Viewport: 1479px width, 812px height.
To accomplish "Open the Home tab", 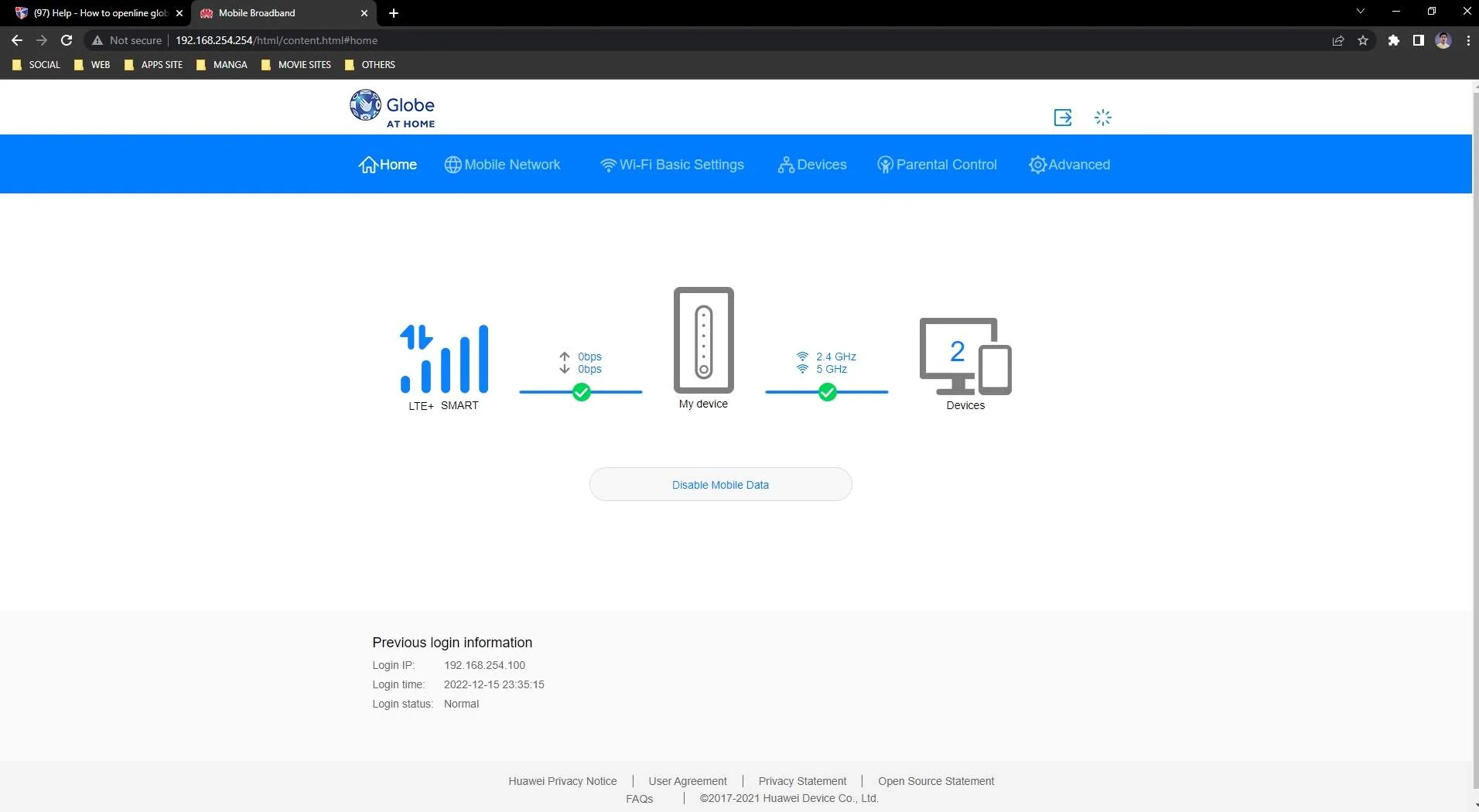I will [x=388, y=165].
